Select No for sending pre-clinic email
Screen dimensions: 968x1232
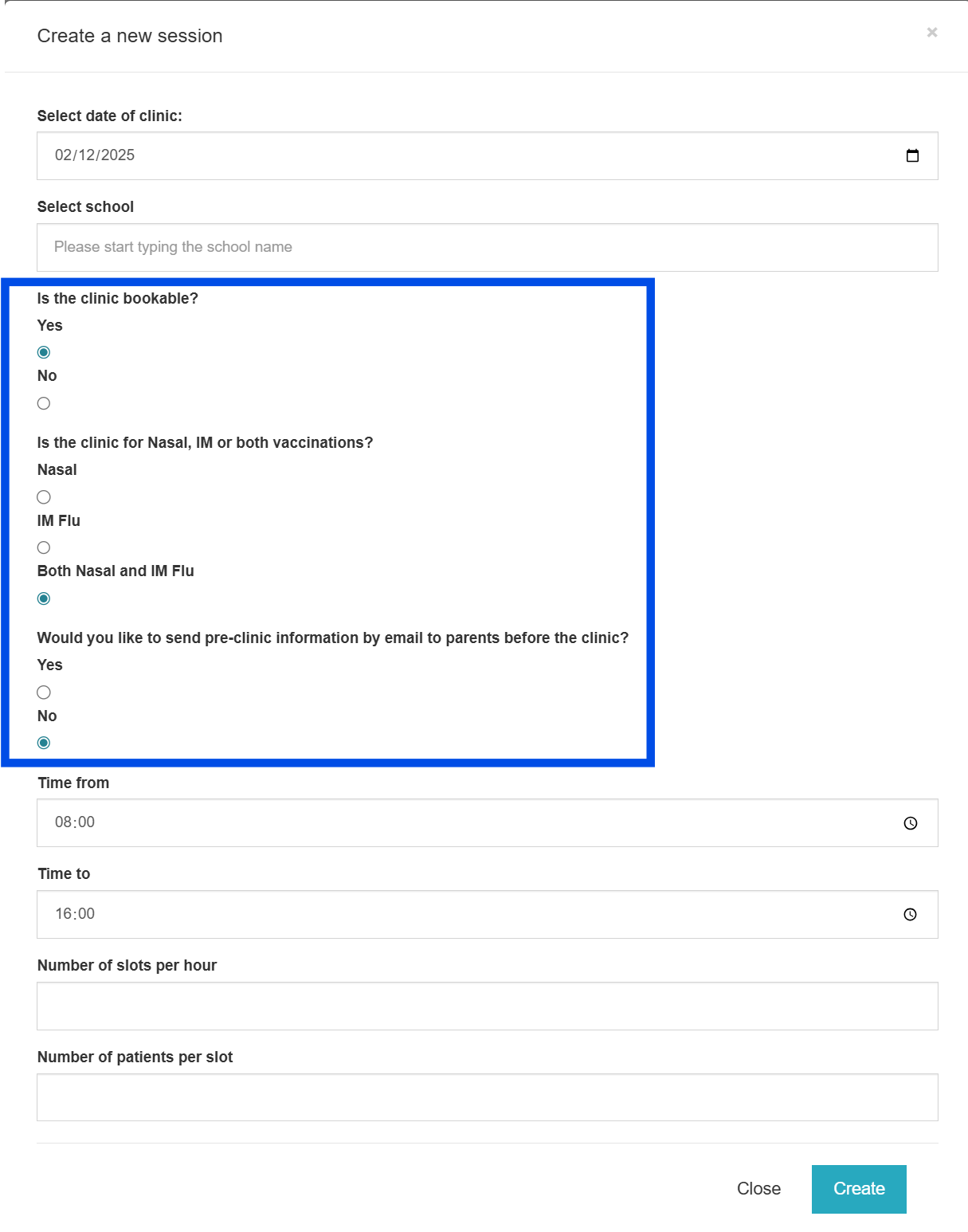(x=44, y=743)
